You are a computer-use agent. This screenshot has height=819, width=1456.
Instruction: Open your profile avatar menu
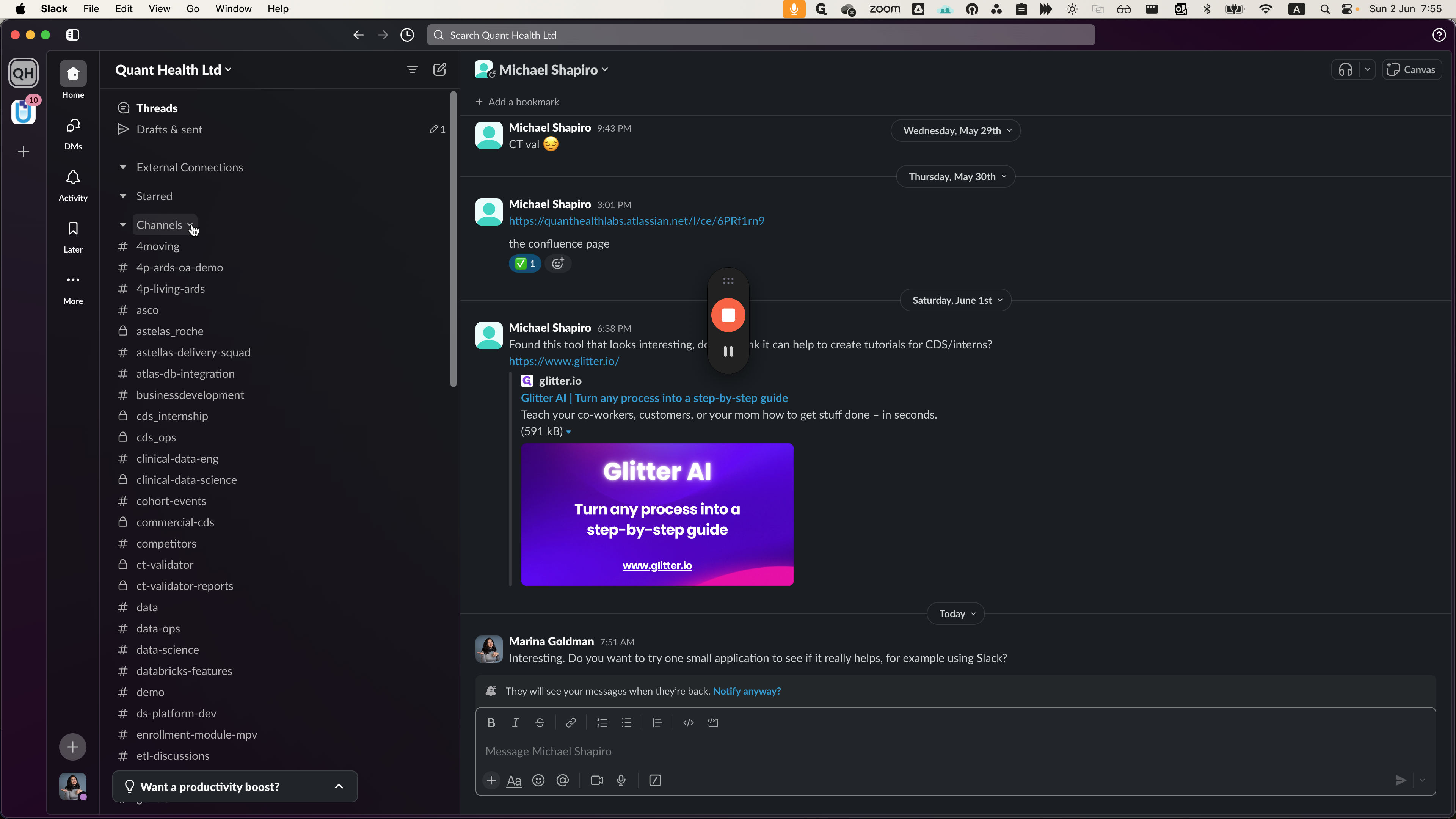(x=73, y=786)
